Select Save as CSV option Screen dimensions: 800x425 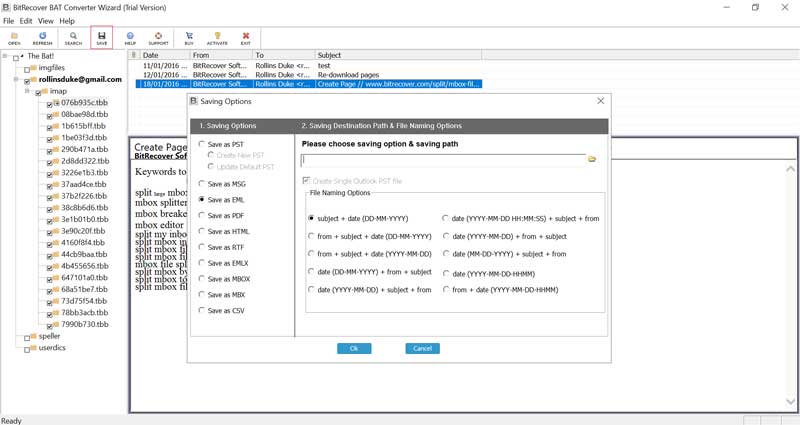pyautogui.click(x=221, y=310)
